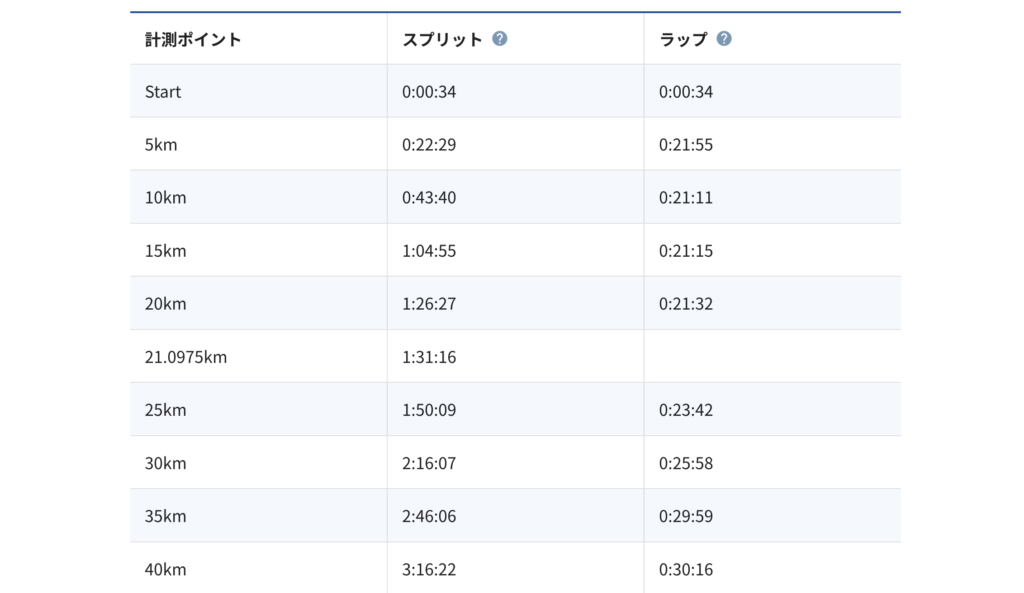
Task: Click the 5km lap time 0:21:55
Action: [x=686, y=145]
